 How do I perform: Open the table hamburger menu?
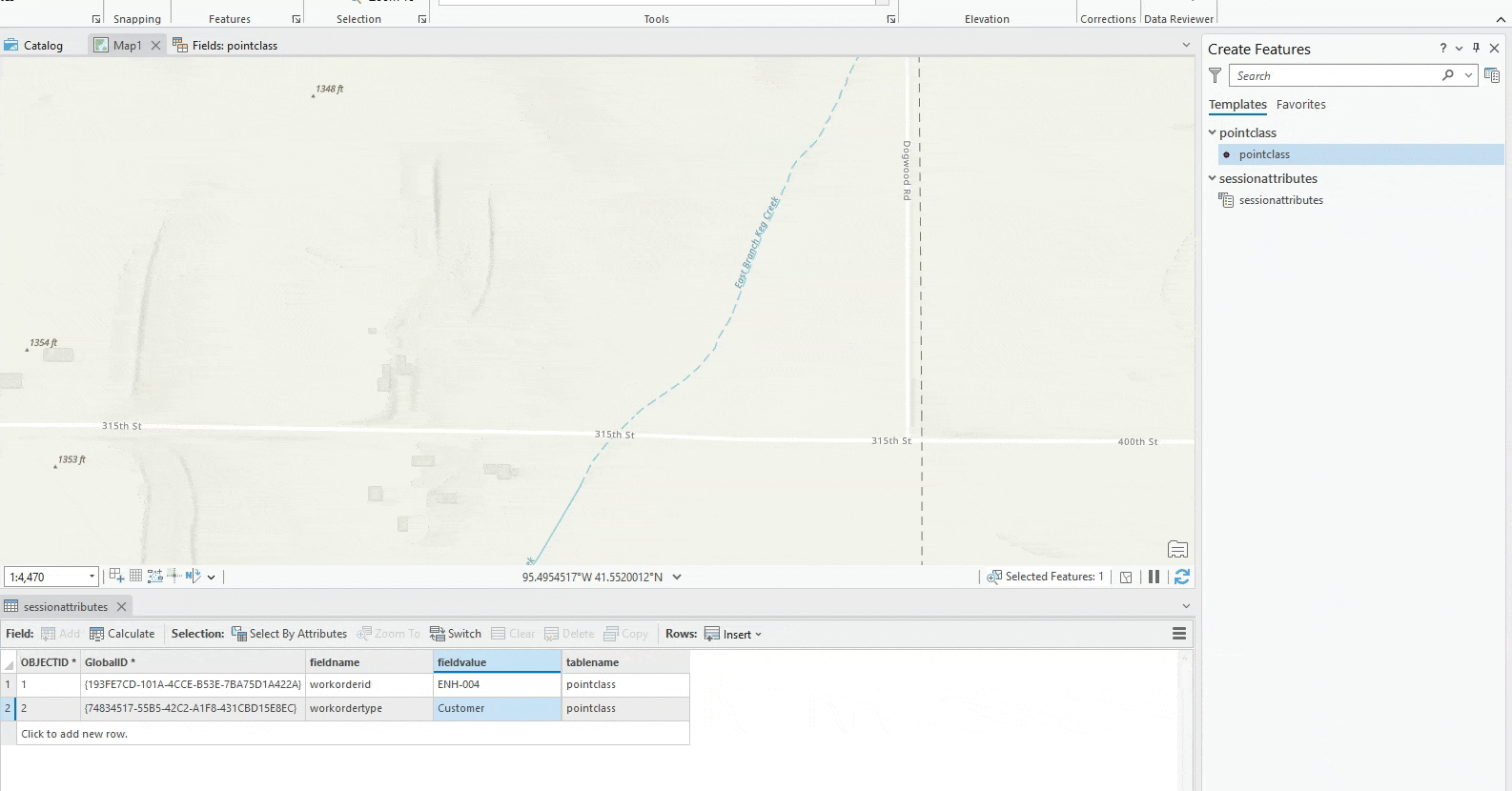(1179, 634)
